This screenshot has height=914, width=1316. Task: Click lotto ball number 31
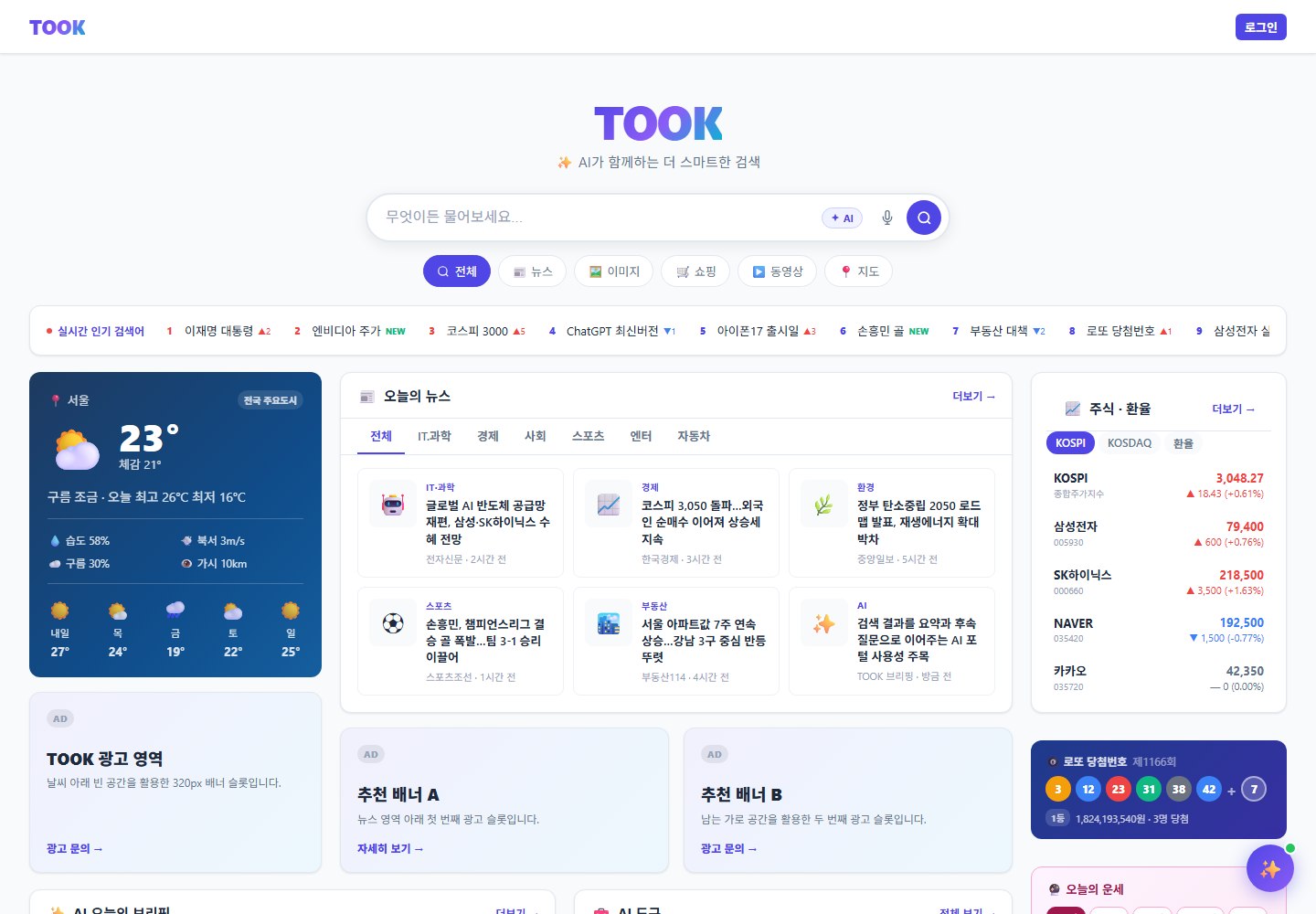click(1149, 789)
